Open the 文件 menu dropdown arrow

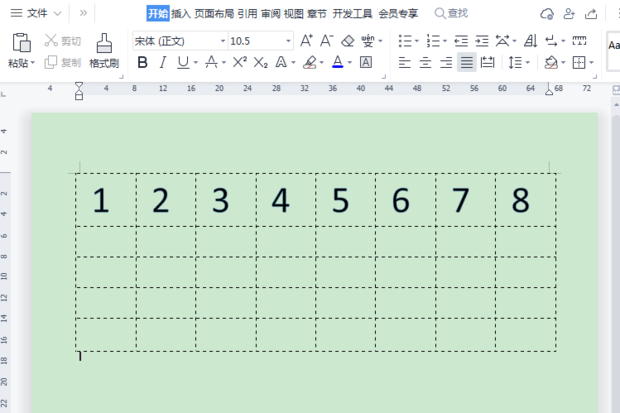tap(57, 14)
